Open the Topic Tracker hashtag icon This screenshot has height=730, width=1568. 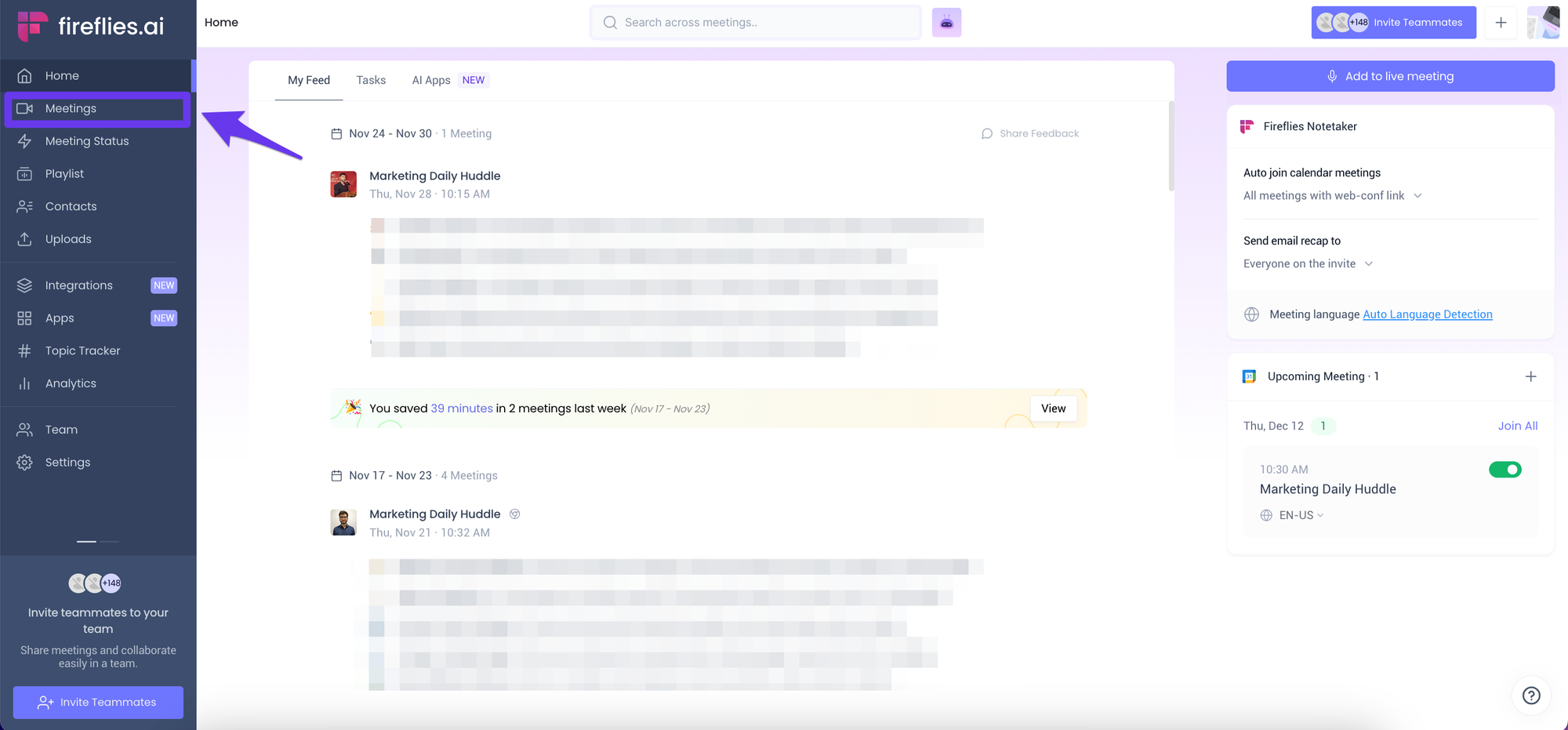pos(25,350)
